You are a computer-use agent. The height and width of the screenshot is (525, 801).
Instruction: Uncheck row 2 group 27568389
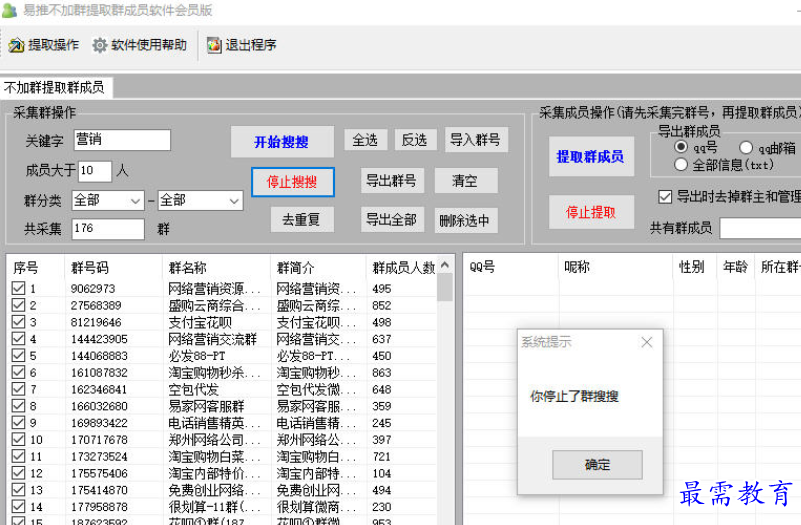[x=18, y=305]
